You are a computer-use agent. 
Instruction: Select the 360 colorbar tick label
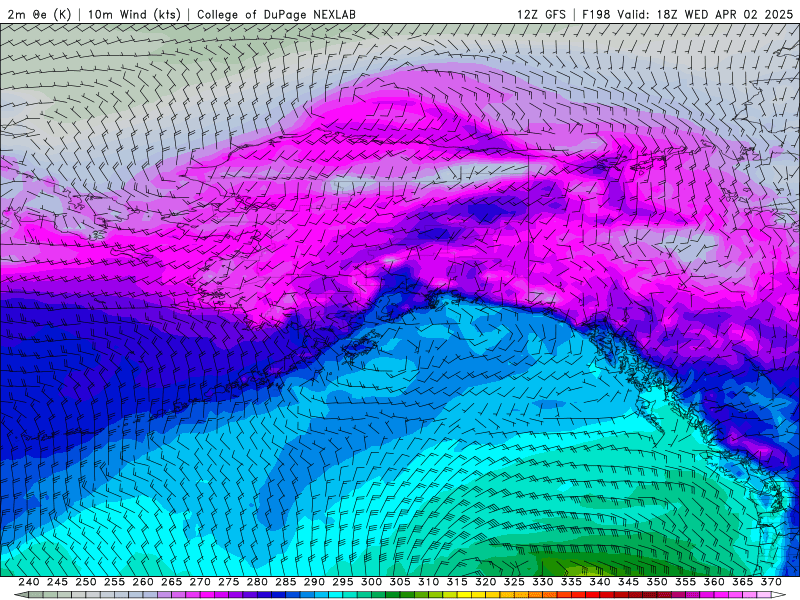(x=714, y=582)
